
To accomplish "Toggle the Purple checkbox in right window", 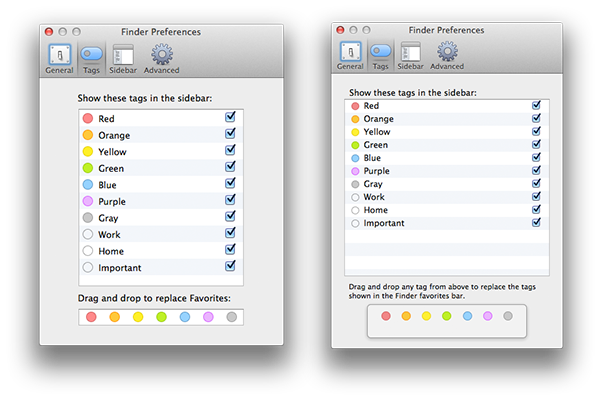I will [x=536, y=170].
